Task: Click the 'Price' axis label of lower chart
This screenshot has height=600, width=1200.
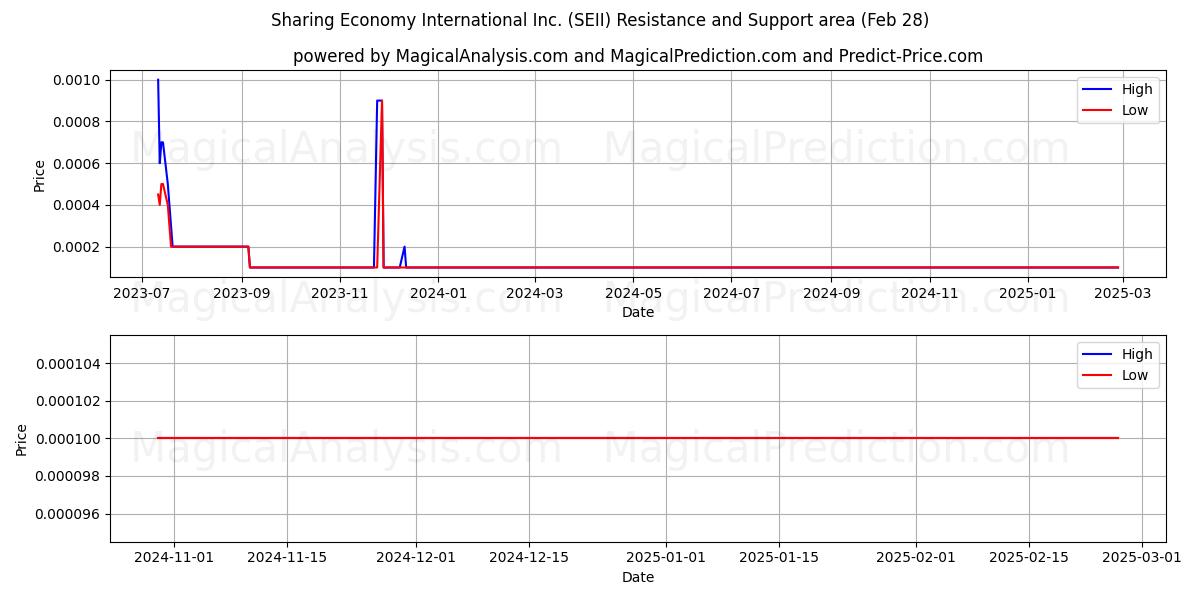Action: (23, 439)
